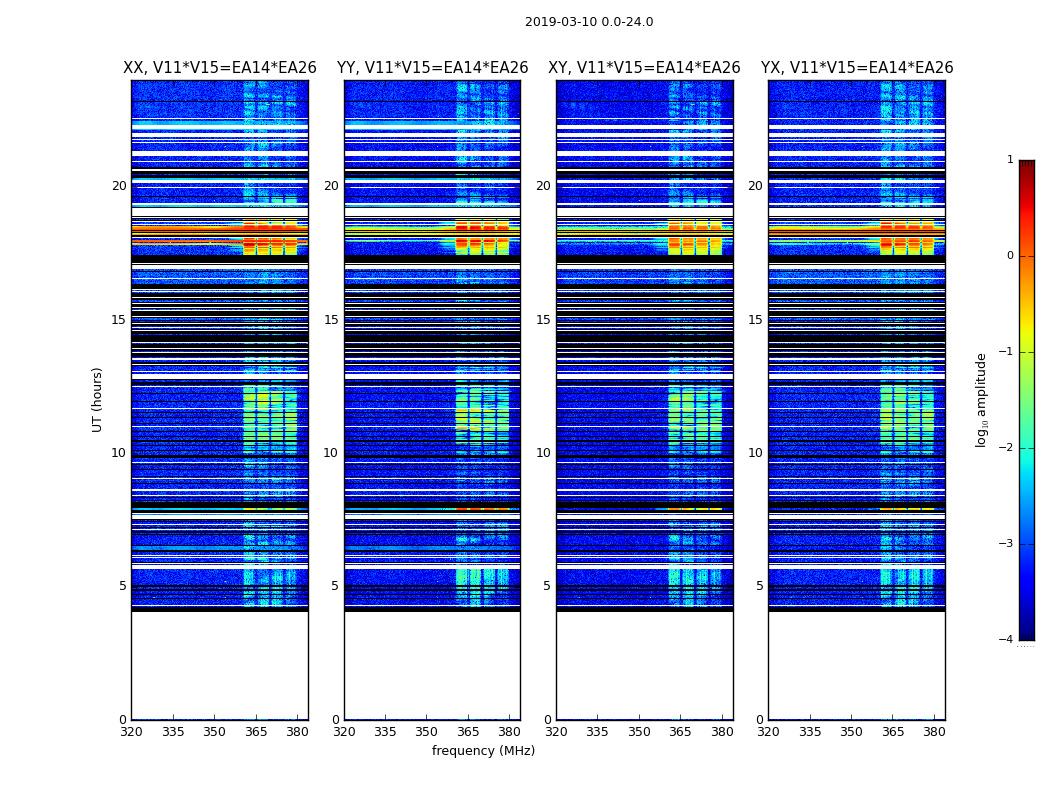The width and height of the screenshot is (1050, 800).
Task: Click the XY panel title text
Action: tap(644, 68)
